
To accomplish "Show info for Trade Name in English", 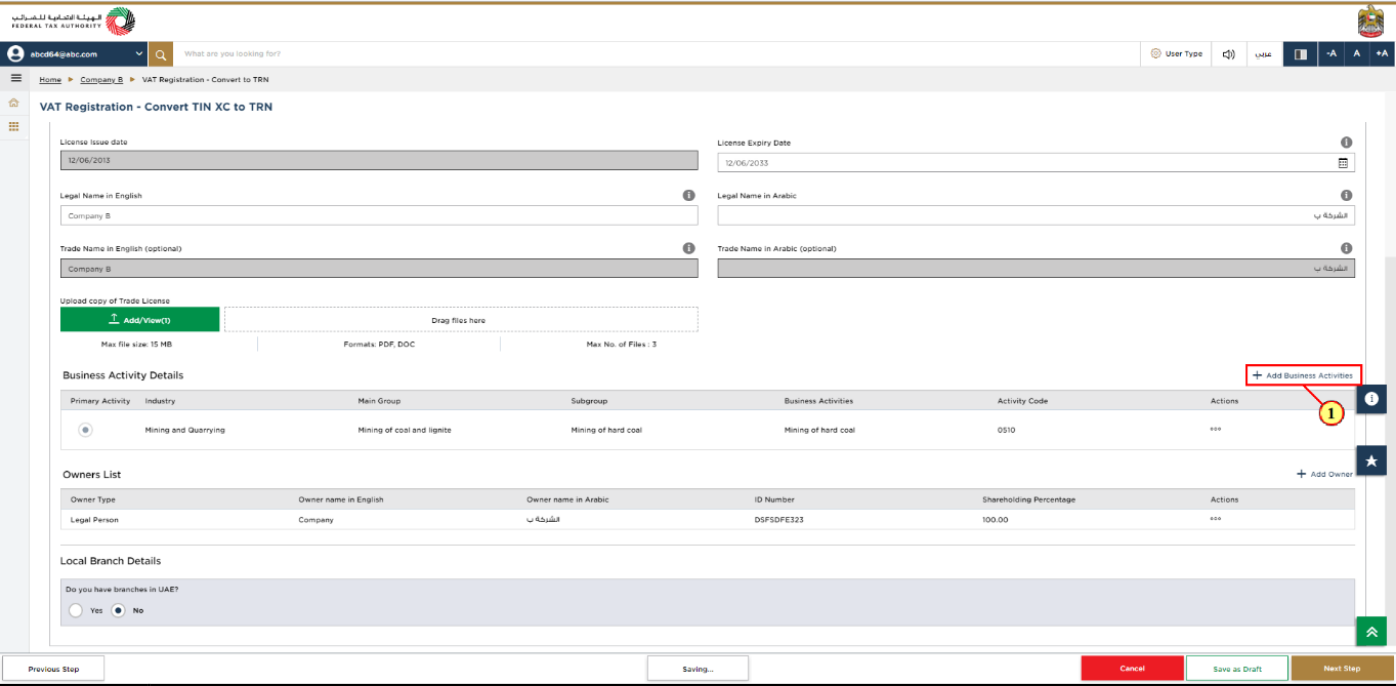I will coord(689,248).
